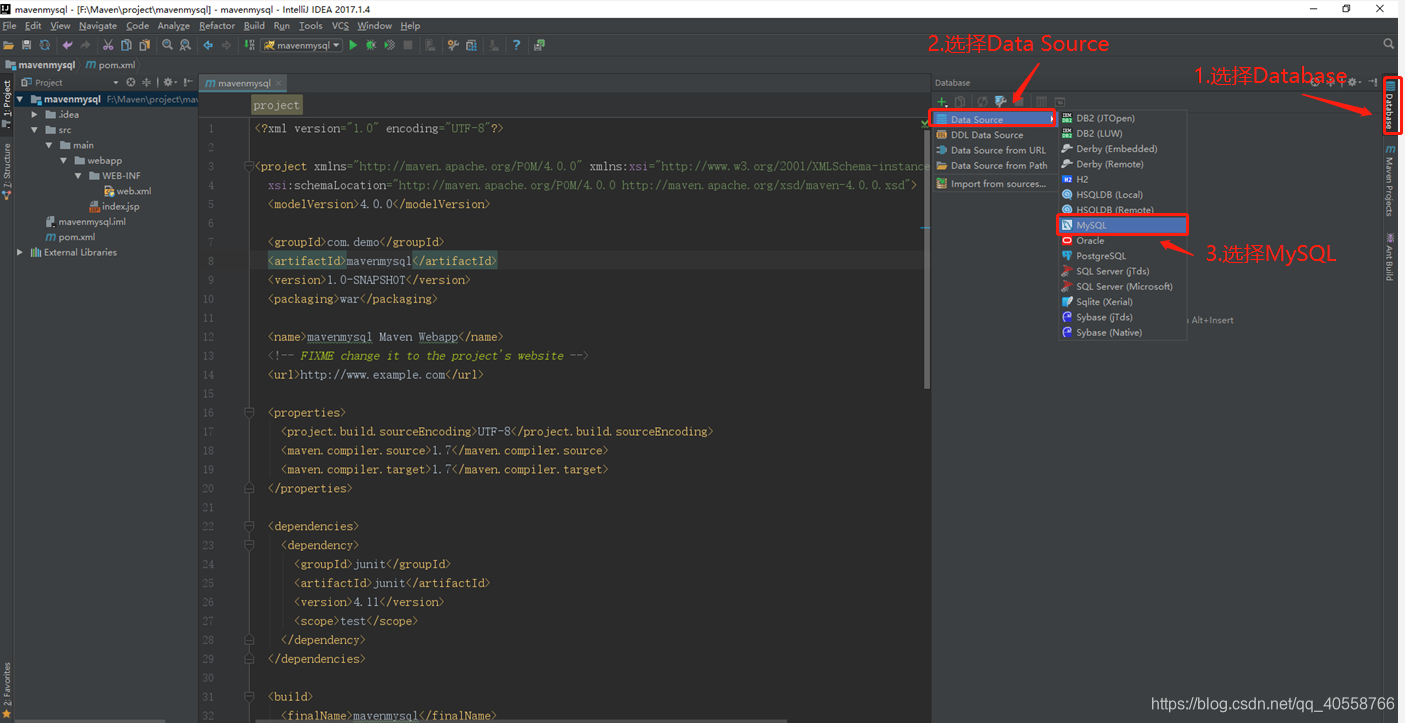
Task: Click the project breadcrumb above the editor
Action: 276,105
